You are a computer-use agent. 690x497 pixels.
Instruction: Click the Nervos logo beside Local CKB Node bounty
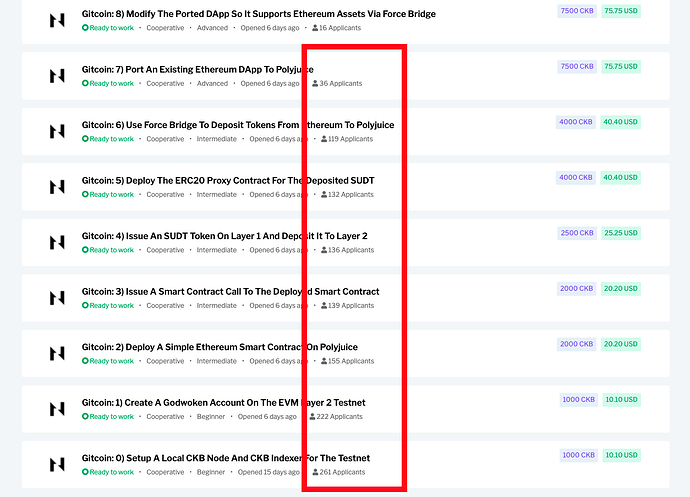(x=57, y=464)
